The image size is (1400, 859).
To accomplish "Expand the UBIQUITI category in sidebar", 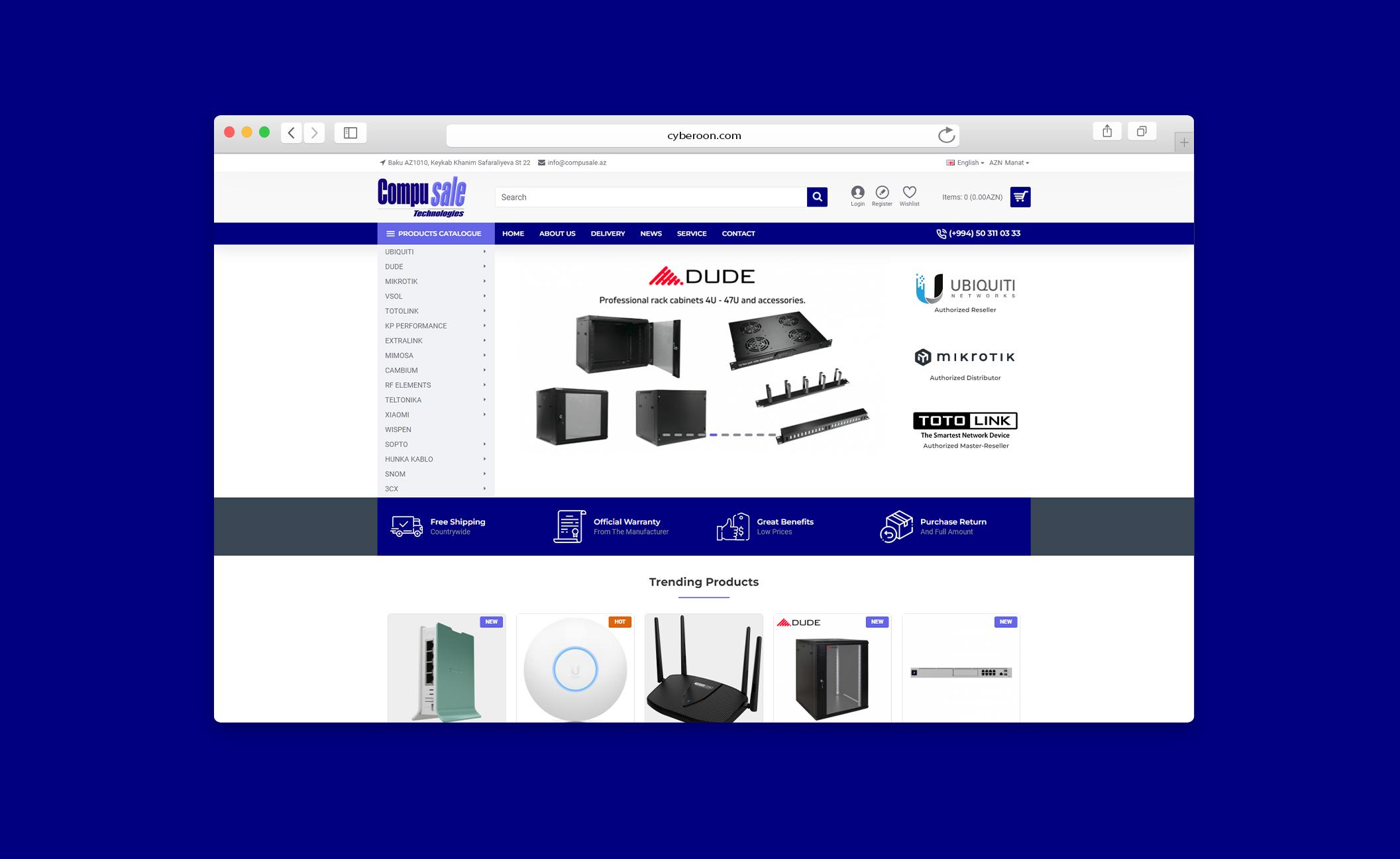I will [487, 251].
